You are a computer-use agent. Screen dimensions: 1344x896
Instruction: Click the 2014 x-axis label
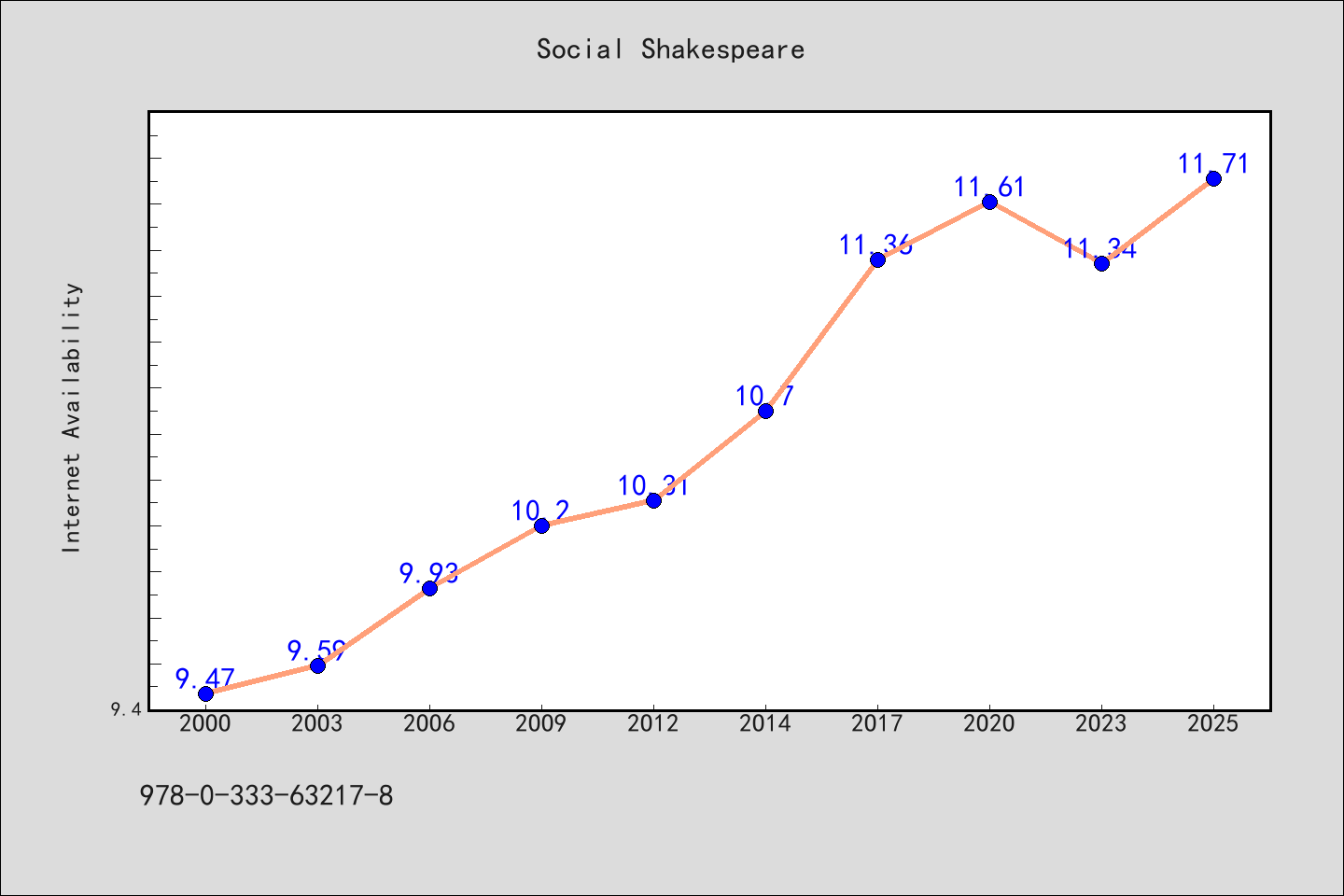tap(765, 724)
